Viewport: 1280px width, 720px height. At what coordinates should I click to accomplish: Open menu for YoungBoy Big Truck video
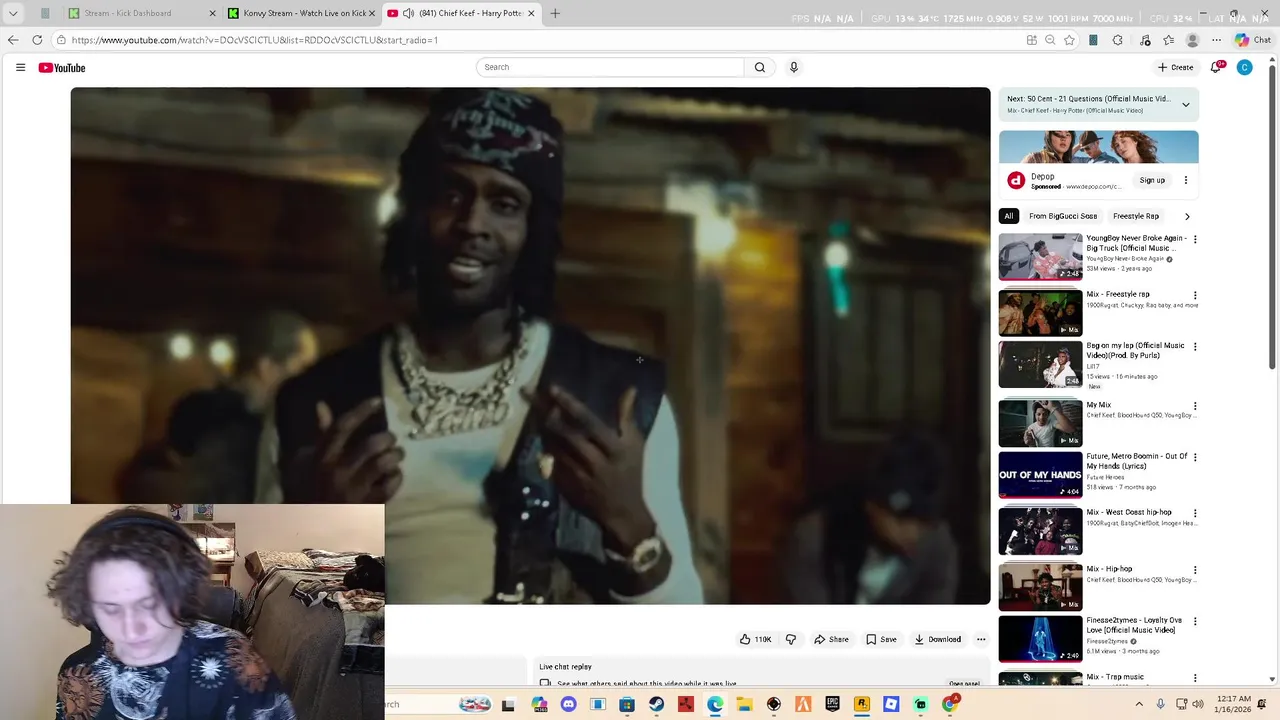click(1195, 240)
